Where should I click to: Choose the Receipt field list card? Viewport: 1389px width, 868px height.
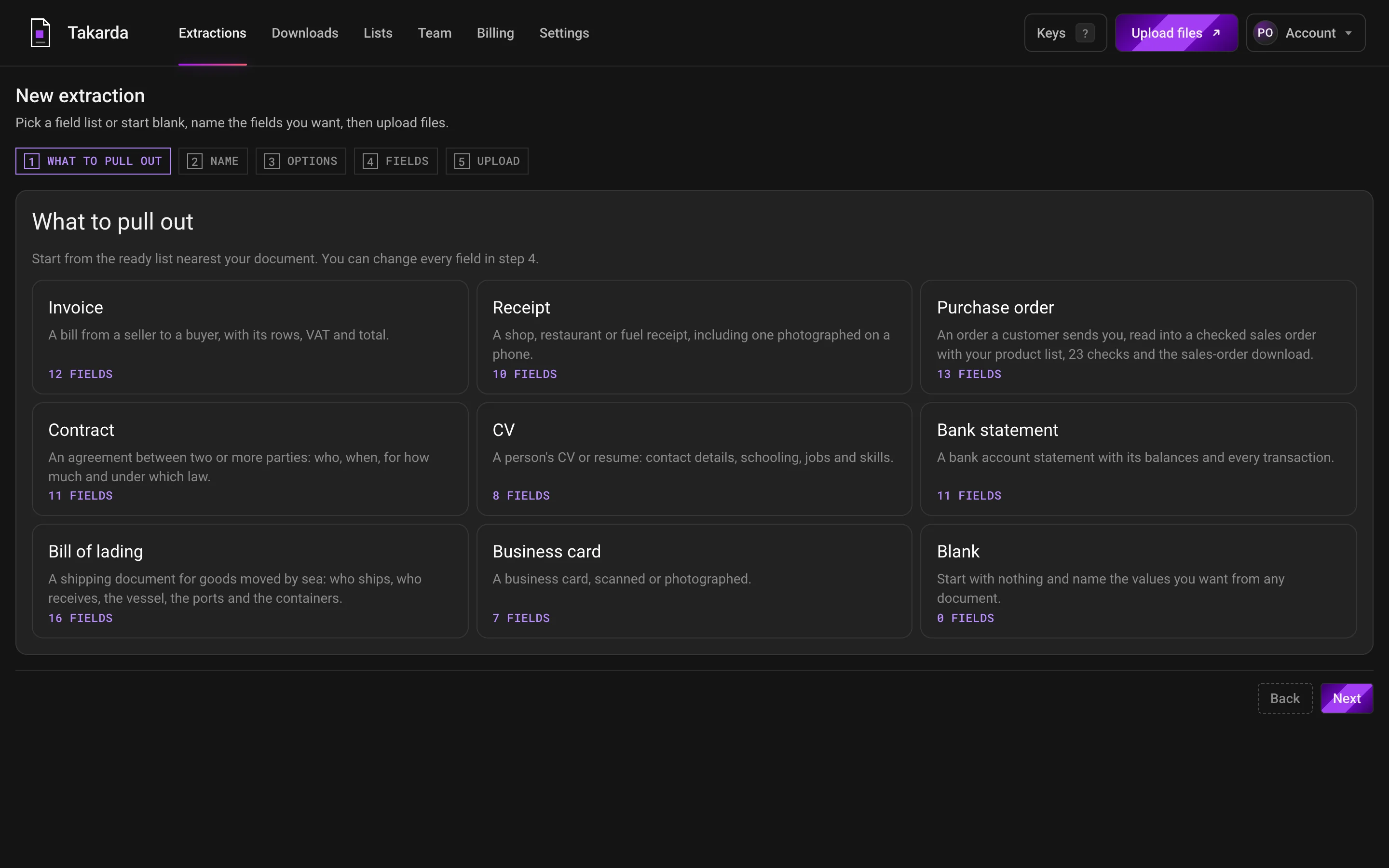click(x=694, y=337)
